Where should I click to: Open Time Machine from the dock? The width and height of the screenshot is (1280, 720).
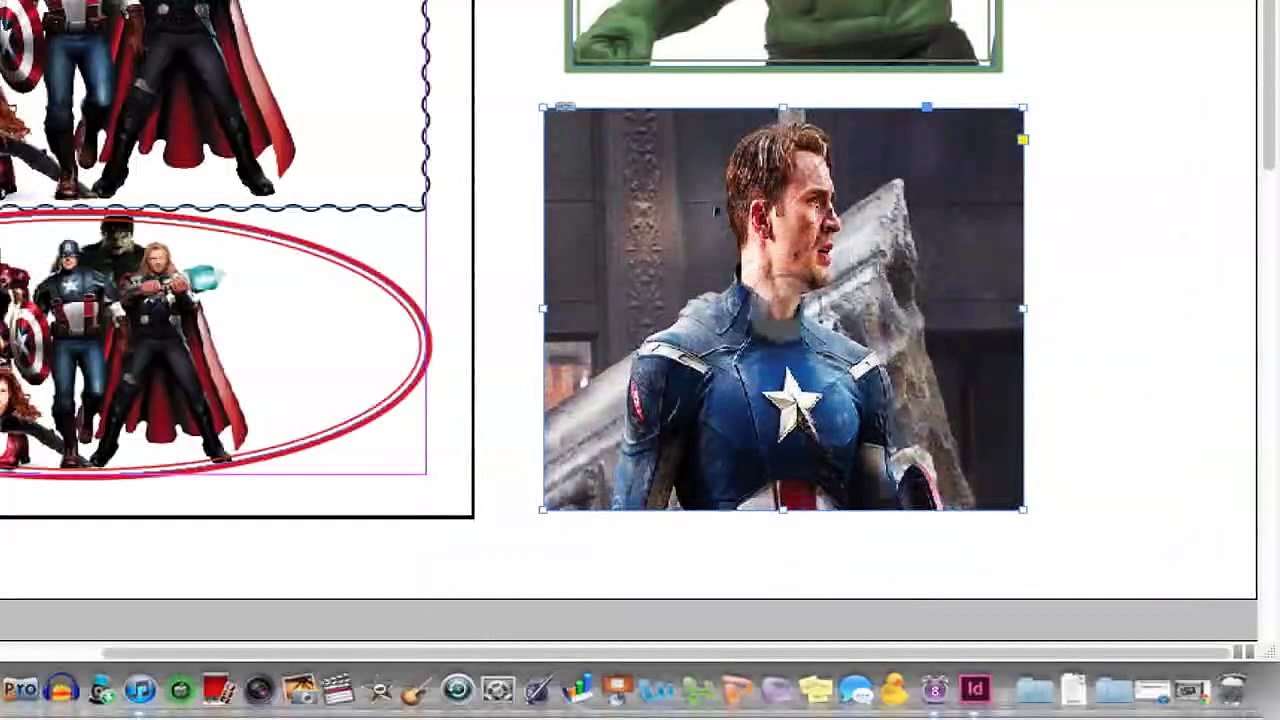tap(458, 689)
